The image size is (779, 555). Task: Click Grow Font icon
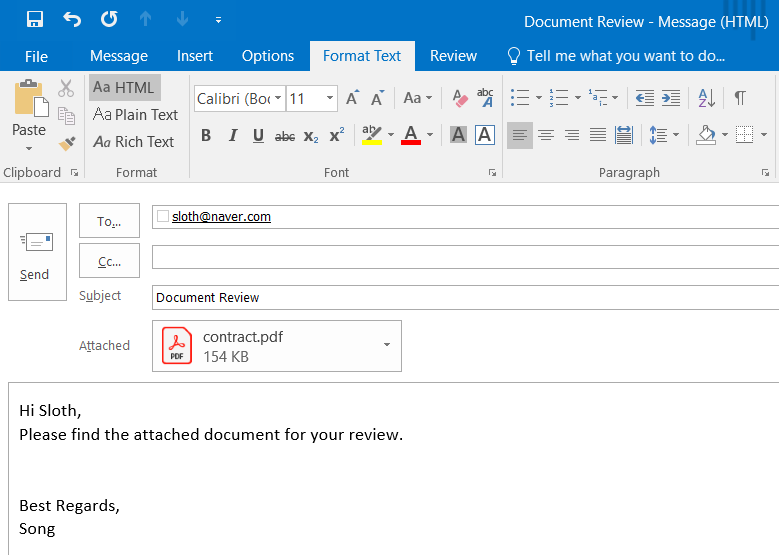(353, 98)
